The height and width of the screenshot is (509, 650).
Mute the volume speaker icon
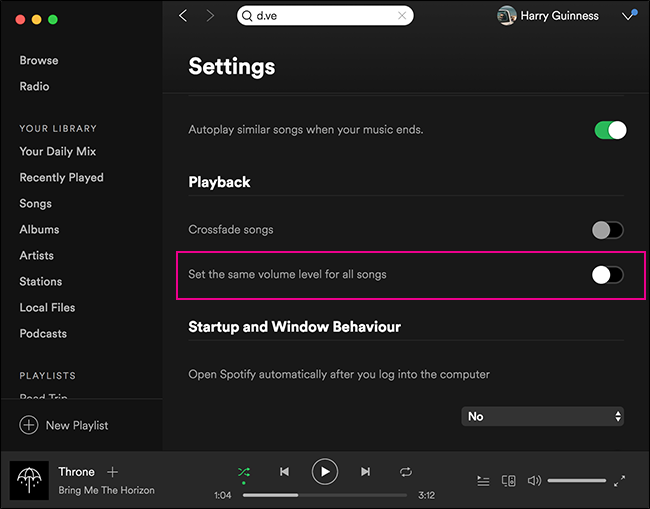(534, 481)
